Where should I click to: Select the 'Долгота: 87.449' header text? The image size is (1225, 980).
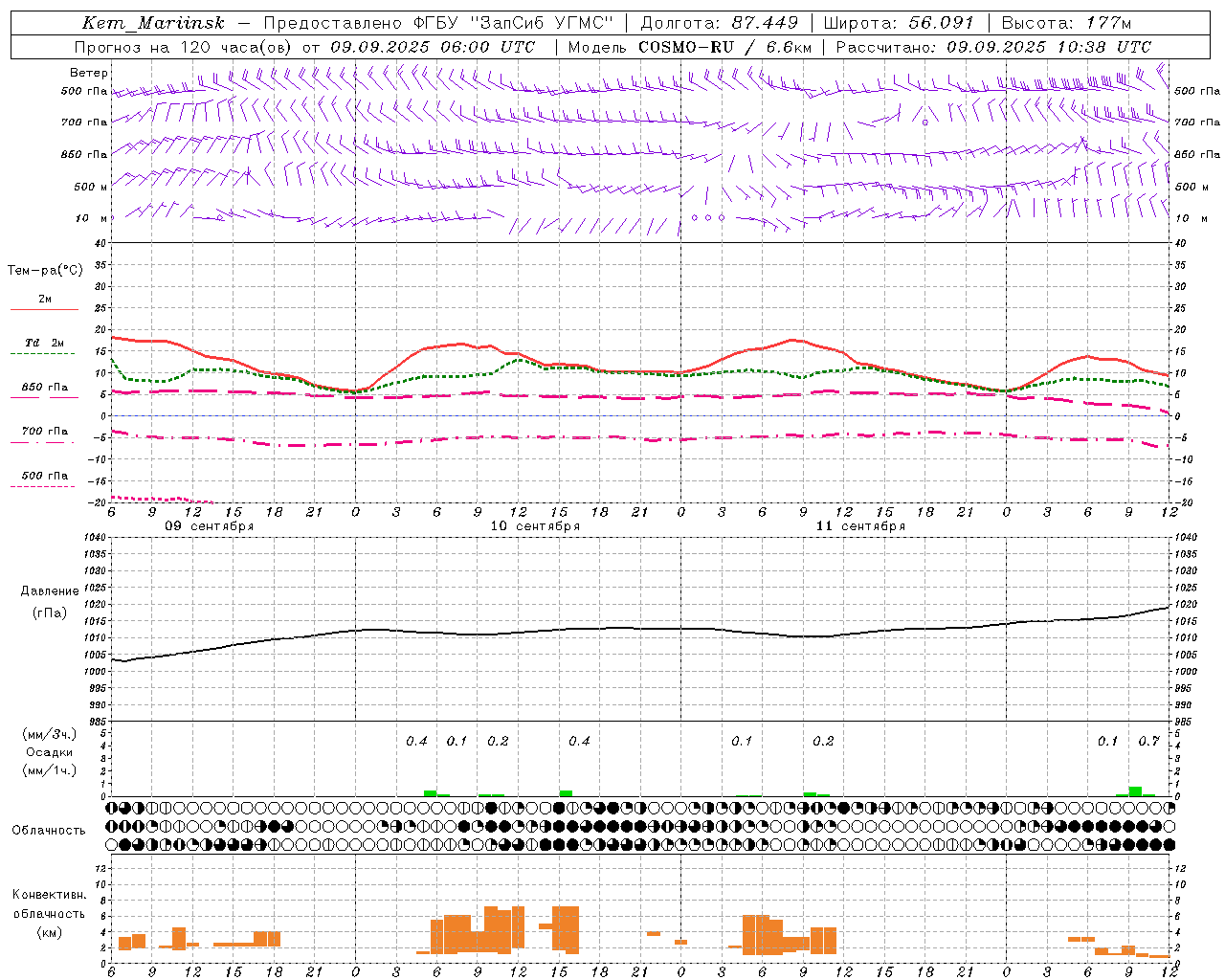coord(719,23)
